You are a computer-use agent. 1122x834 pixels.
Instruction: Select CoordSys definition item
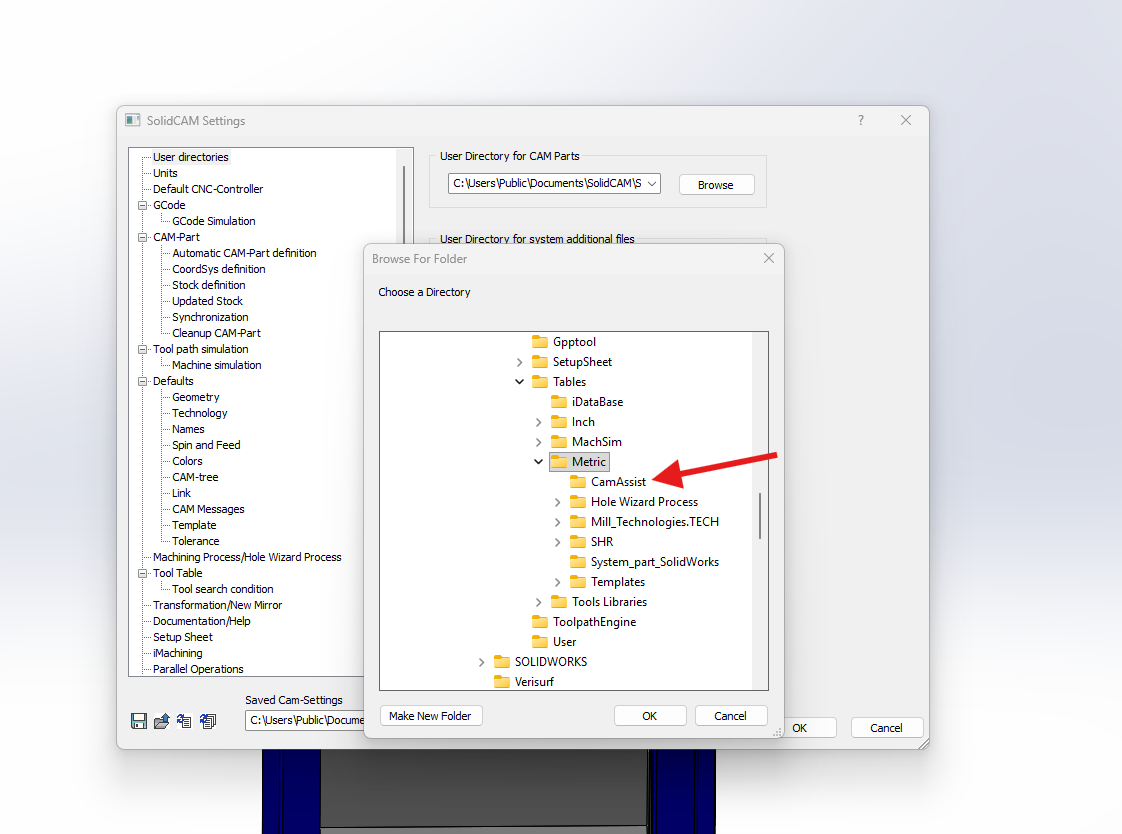point(218,269)
